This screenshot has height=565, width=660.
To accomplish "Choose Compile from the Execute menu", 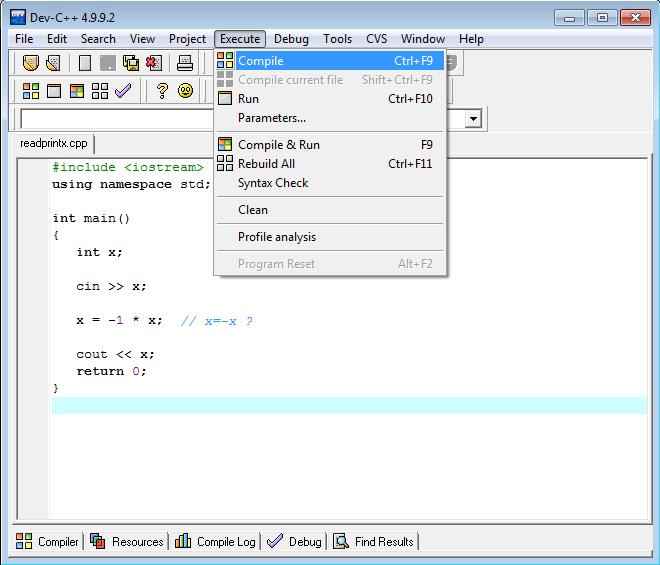I will click(330, 61).
